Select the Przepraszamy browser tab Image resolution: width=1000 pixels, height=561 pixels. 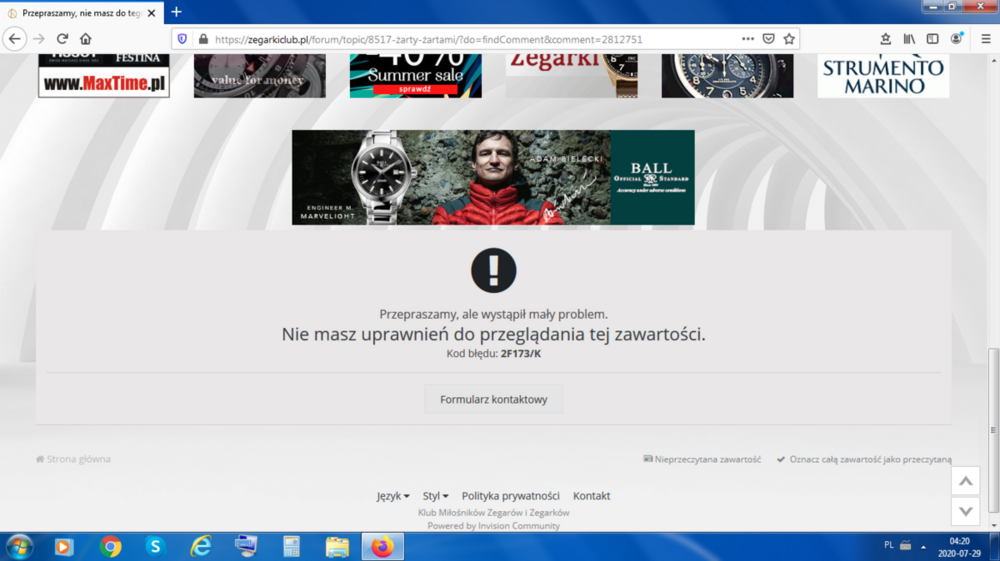point(82,13)
